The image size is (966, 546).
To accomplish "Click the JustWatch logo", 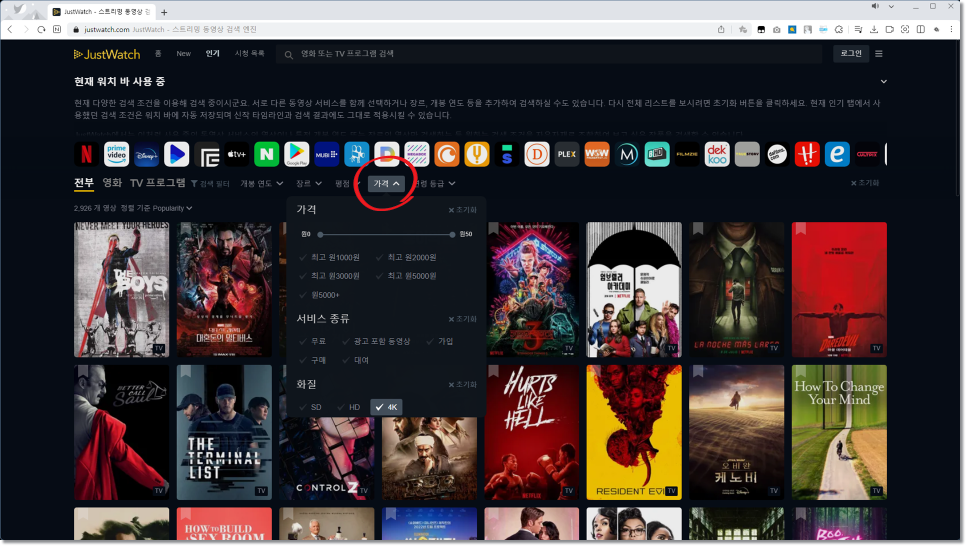I will tap(107, 54).
